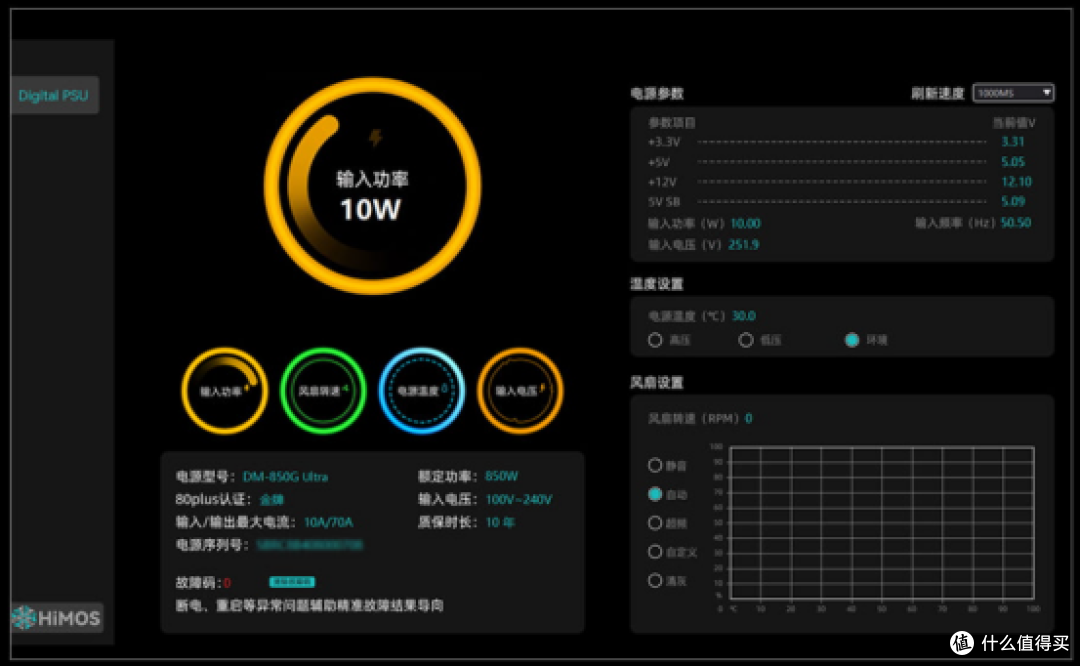This screenshot has width=1080, height=666.
Task: Click the large 输入功率 10W dial
Action: 372,186
